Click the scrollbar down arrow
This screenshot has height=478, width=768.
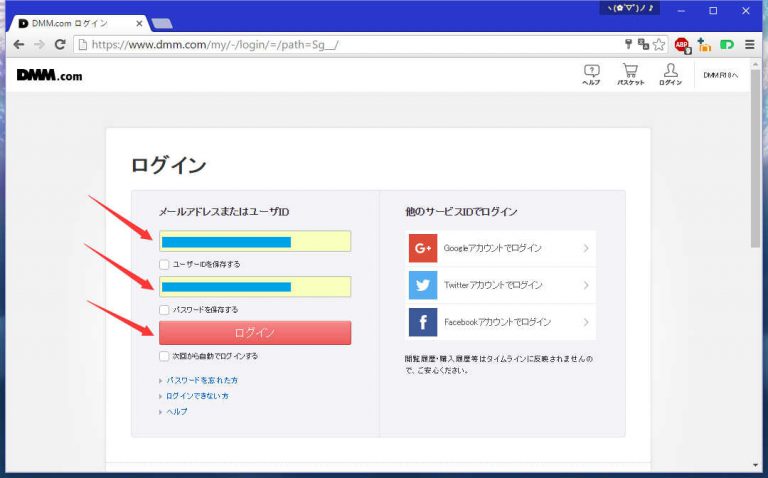coord(755,465)
